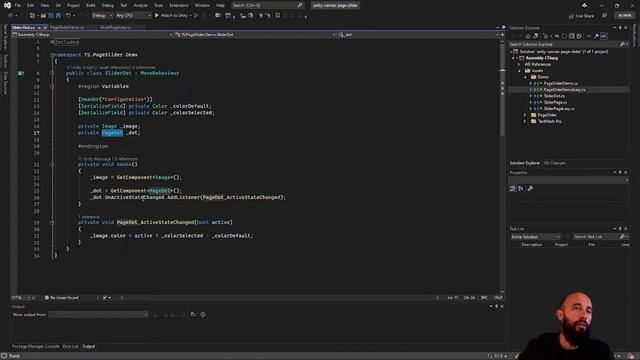Screen dimensions: 640x360
Task: Open the View menu
Action: [x=44, y=5]
